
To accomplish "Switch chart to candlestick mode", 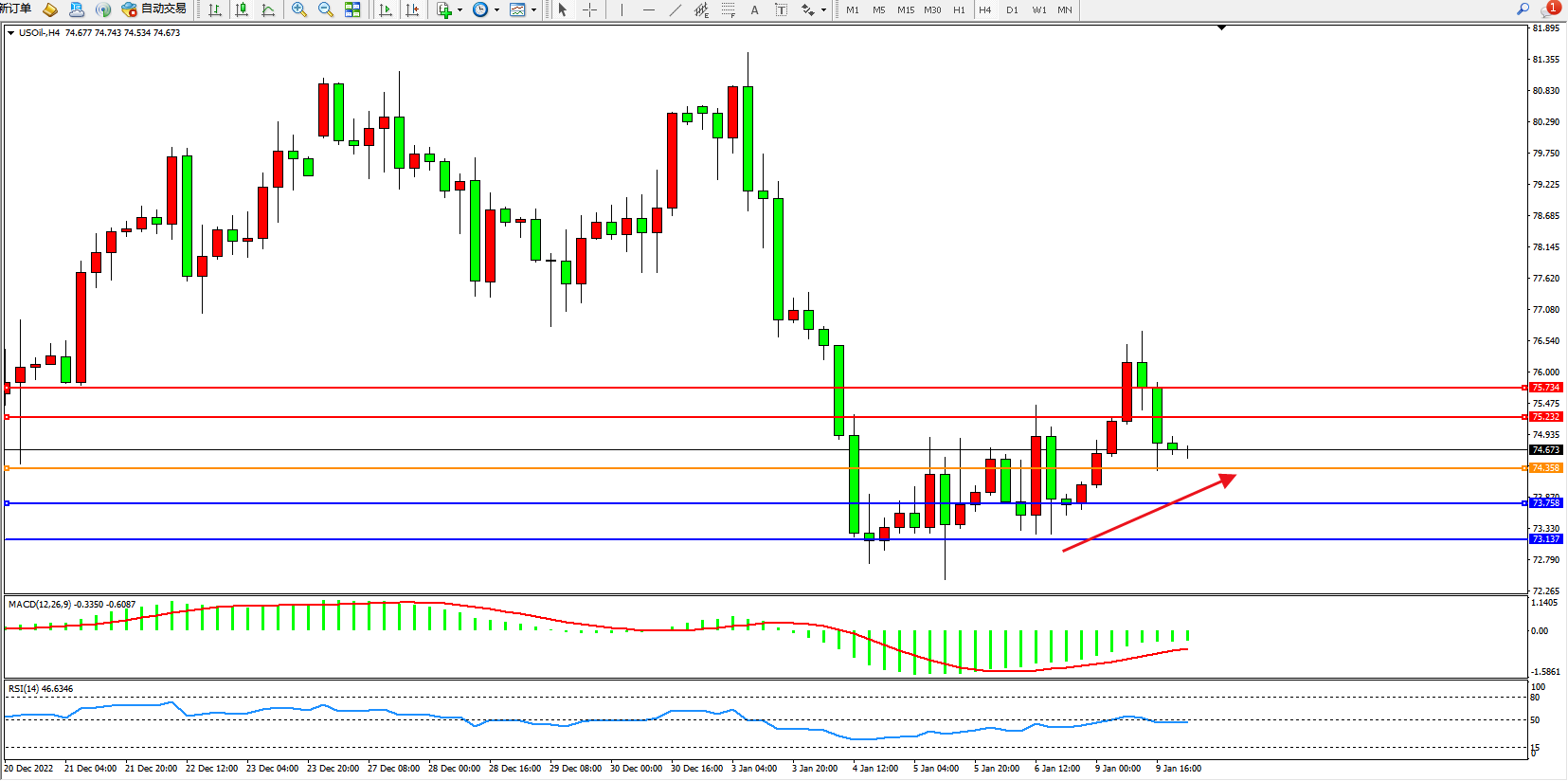I will point(242,9).
